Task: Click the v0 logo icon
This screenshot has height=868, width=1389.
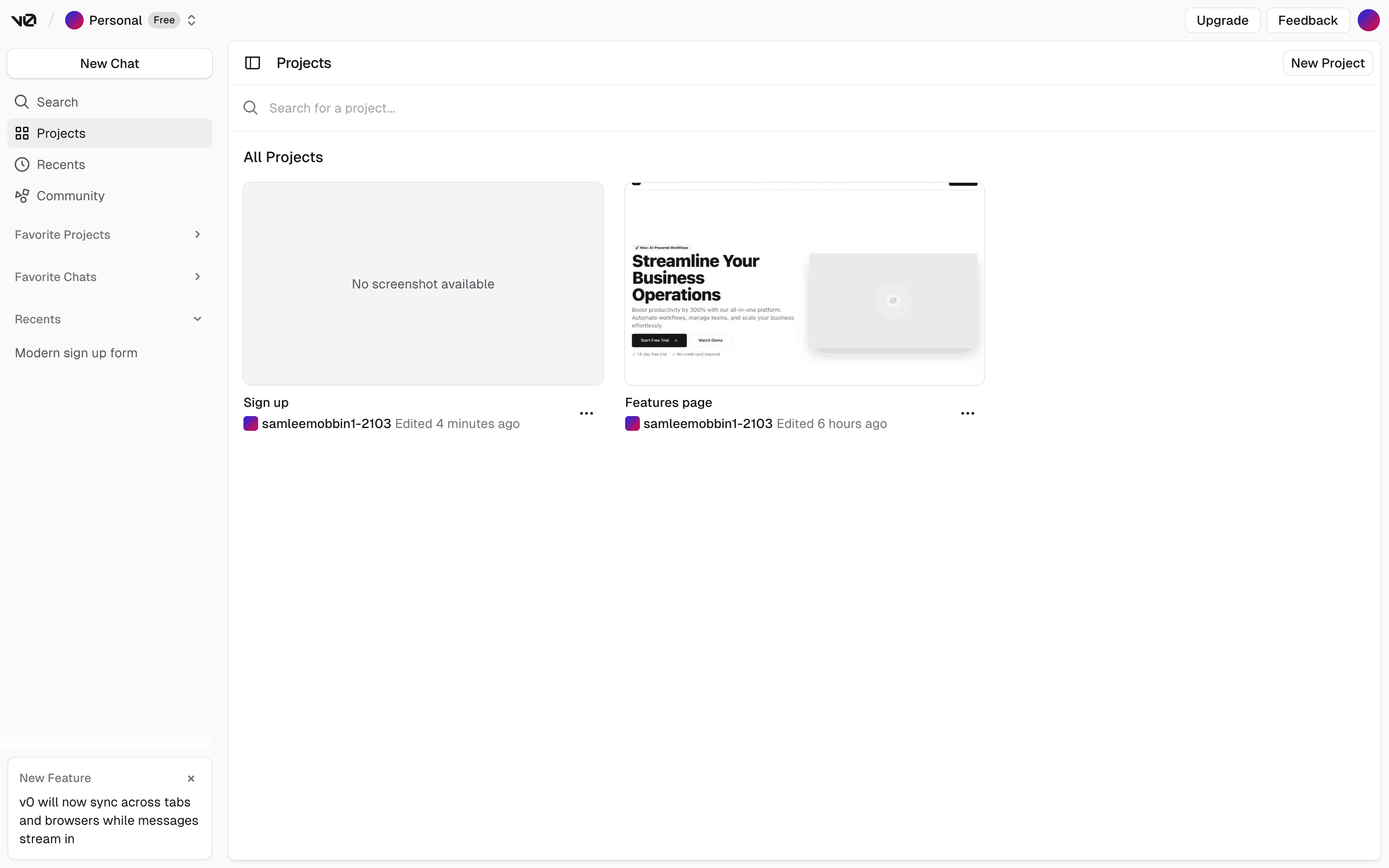Action: point(23,21)
